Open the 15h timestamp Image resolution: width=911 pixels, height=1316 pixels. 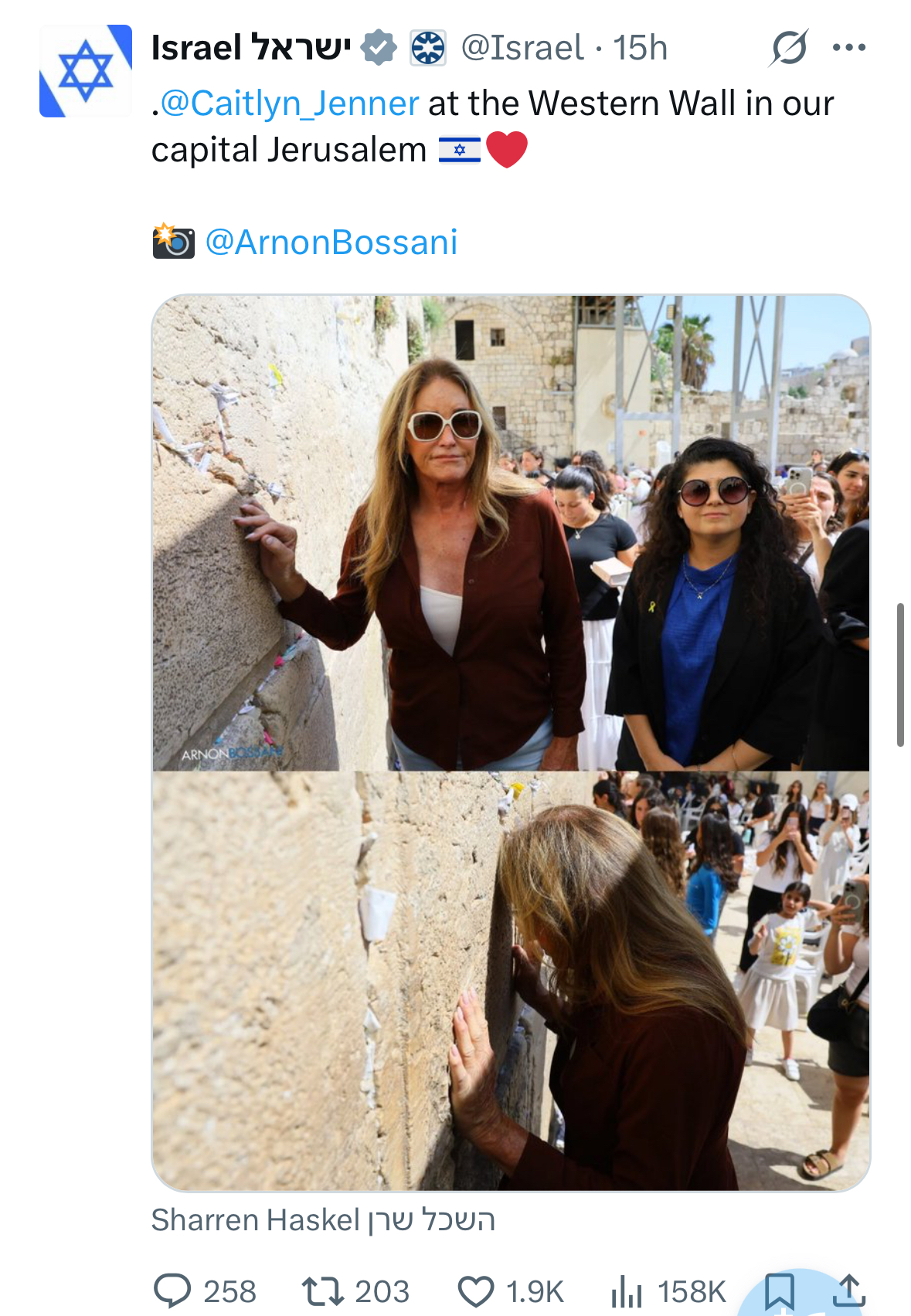[641, 48]
